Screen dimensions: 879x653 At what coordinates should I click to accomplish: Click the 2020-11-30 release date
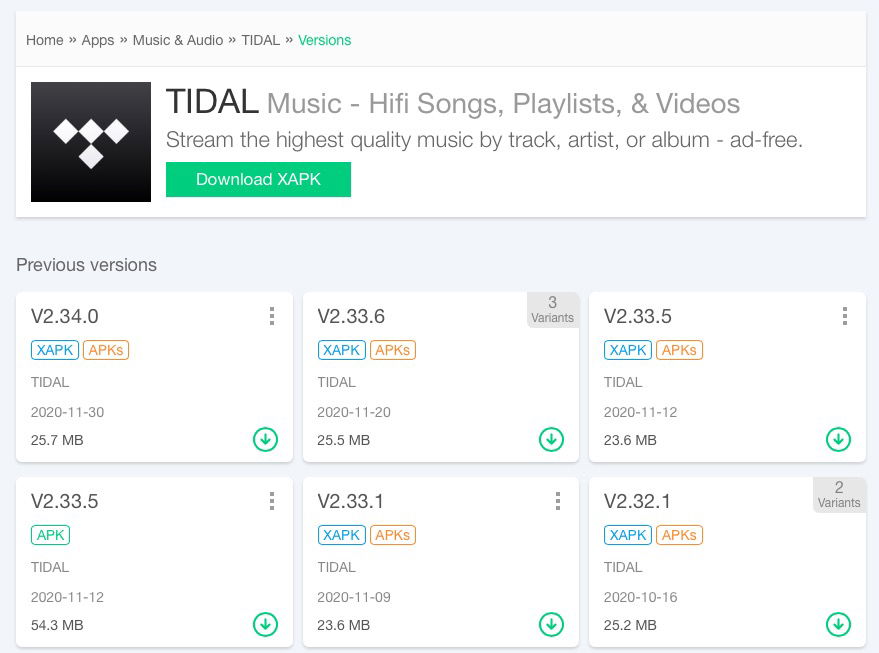[x=67, y=413]
